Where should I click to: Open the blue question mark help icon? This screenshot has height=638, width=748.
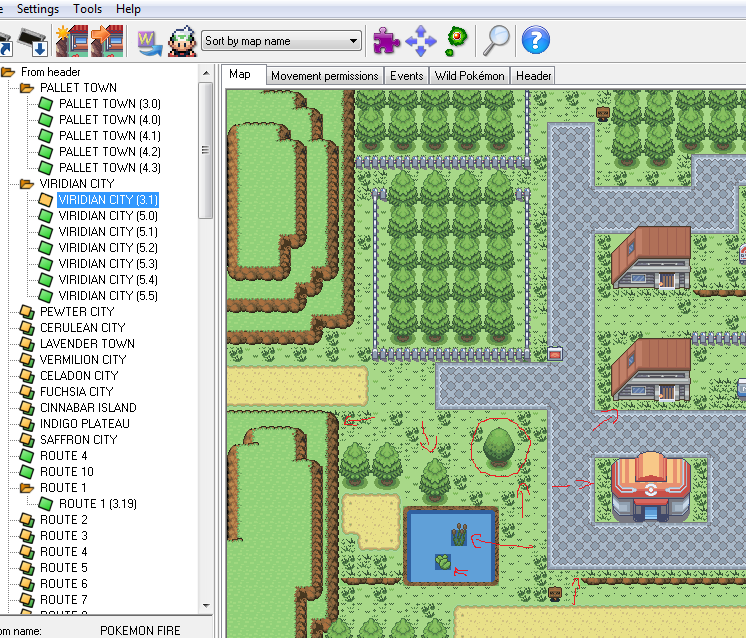pyautogui.click(x=536, y=40)
